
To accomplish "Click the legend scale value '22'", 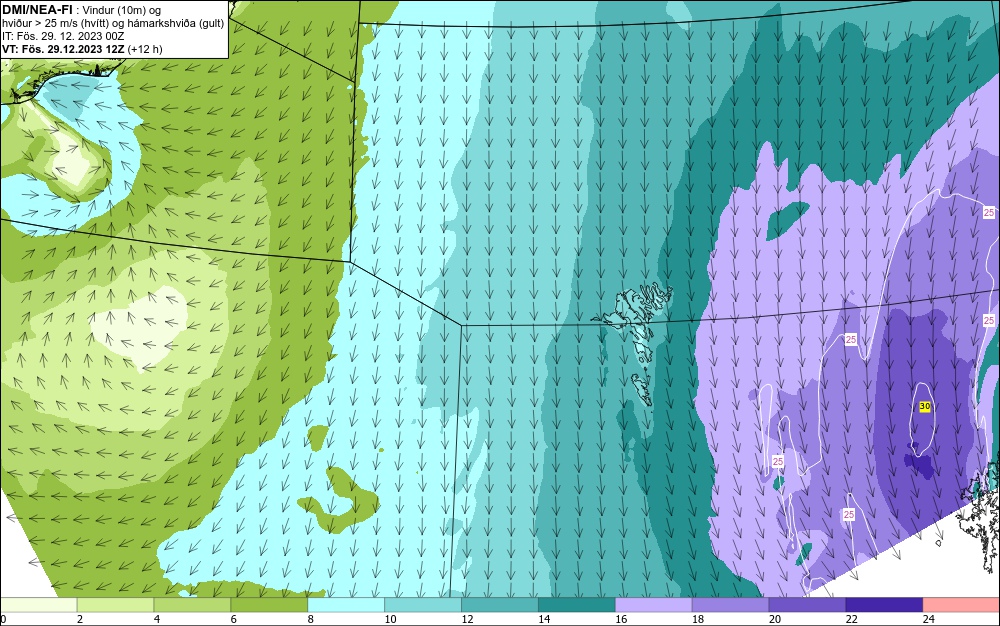I will 851,619.
